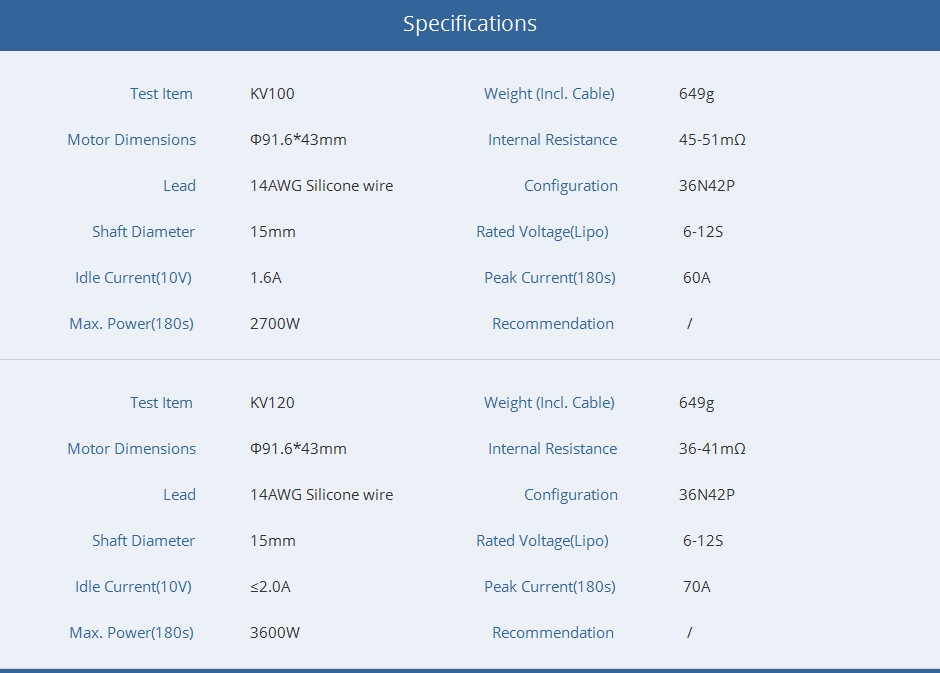Select the KV120 test item value
Image resolution: width=940 pixels, height=673 pixels.
(272, 403)
